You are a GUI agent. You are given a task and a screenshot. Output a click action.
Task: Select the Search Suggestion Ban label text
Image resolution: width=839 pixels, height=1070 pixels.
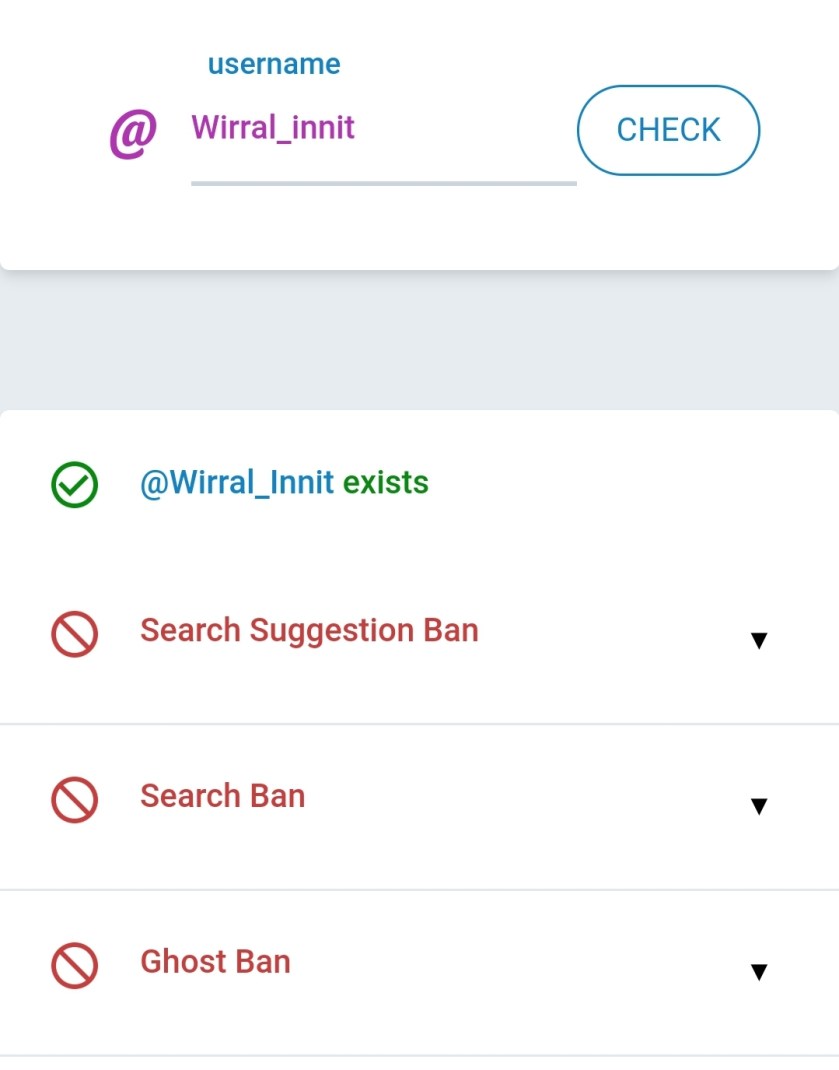[x=309, y=631]
